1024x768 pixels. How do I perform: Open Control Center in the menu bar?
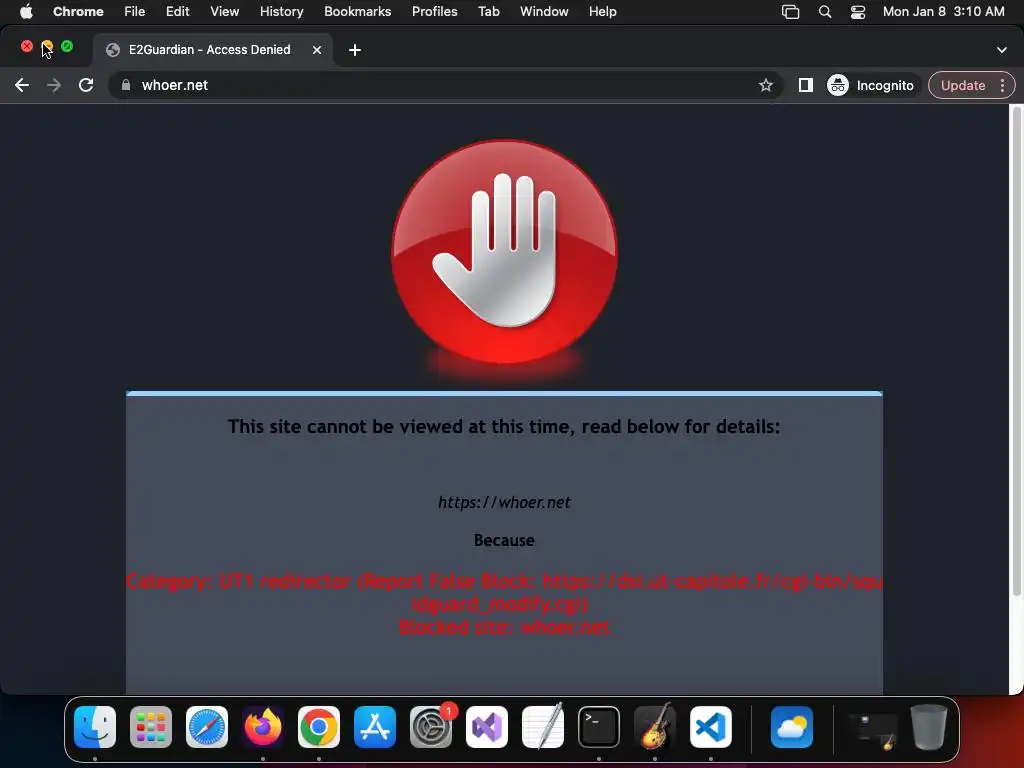[857, 12]
